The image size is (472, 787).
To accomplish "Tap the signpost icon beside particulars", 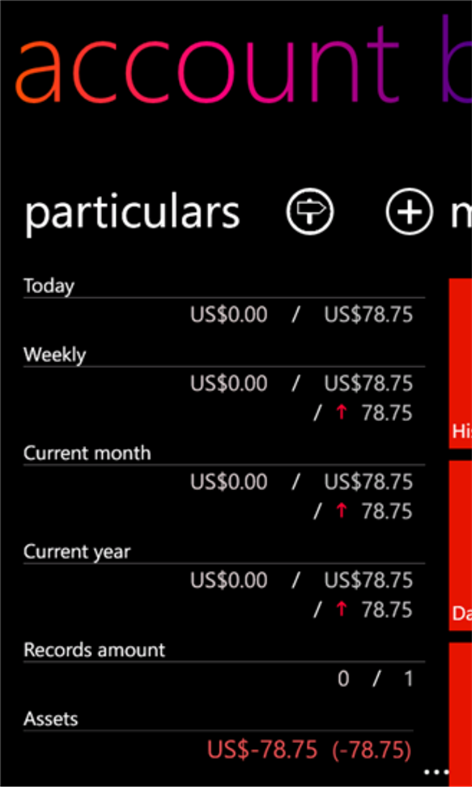I will 310,212.
